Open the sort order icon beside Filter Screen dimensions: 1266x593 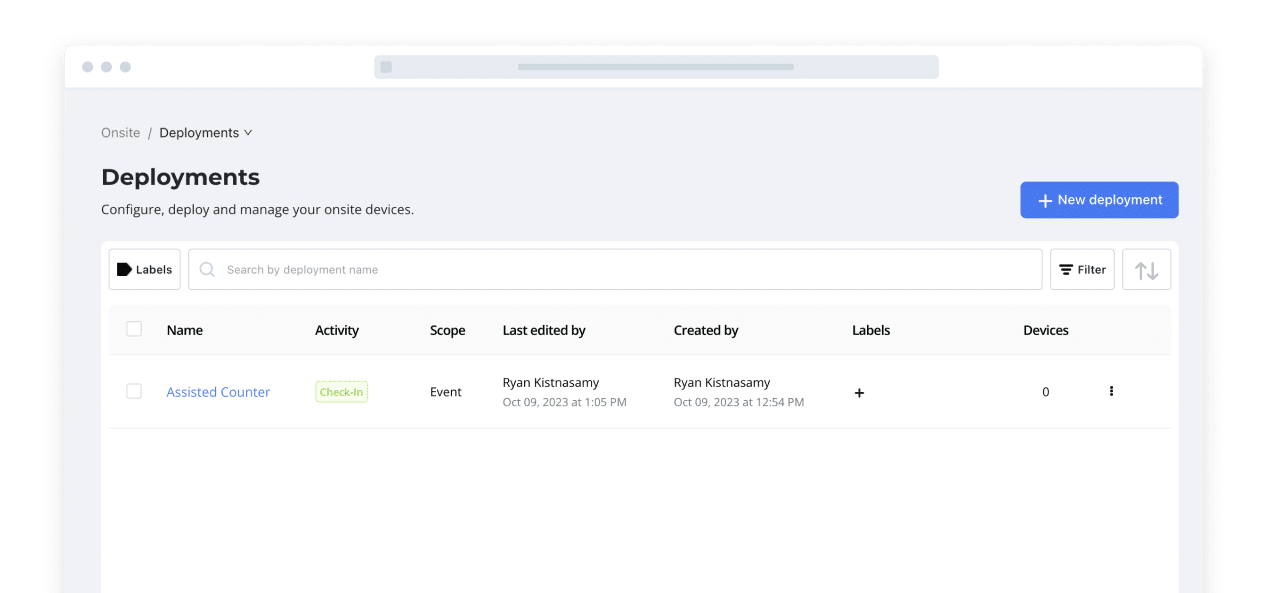[x=1146, y=269]
